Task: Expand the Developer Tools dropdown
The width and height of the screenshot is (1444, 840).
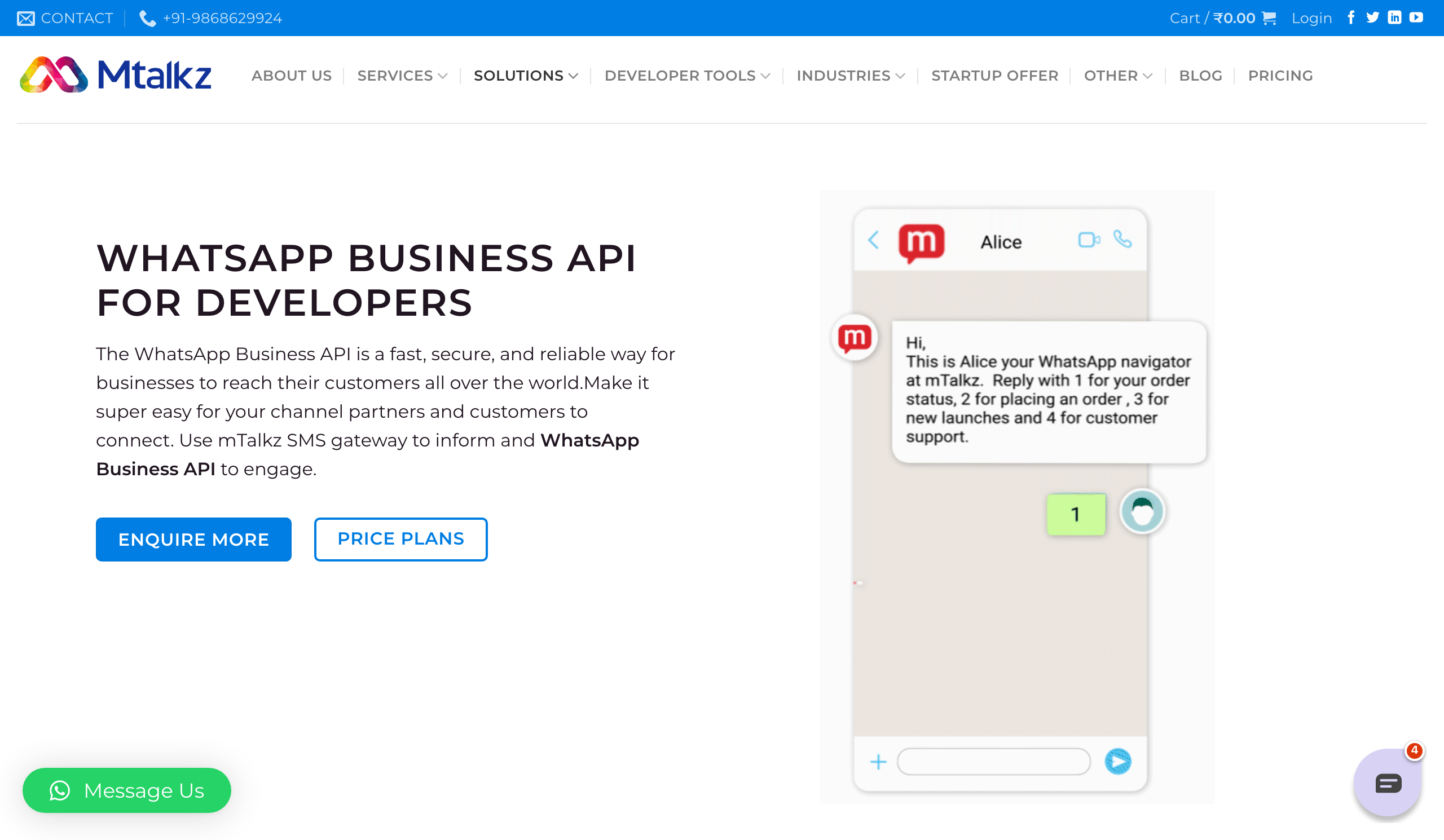Action: click(x=687, y=76)
